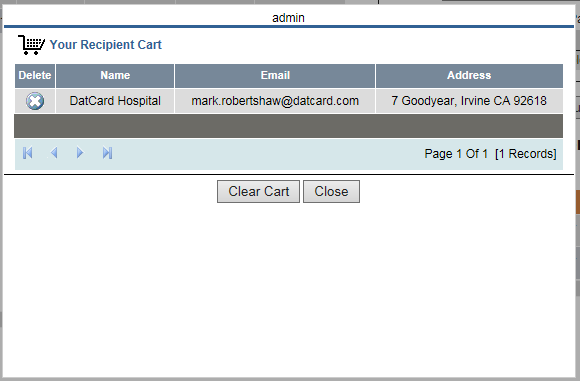
Task: Click the admin dialog title
Action: 289,18
